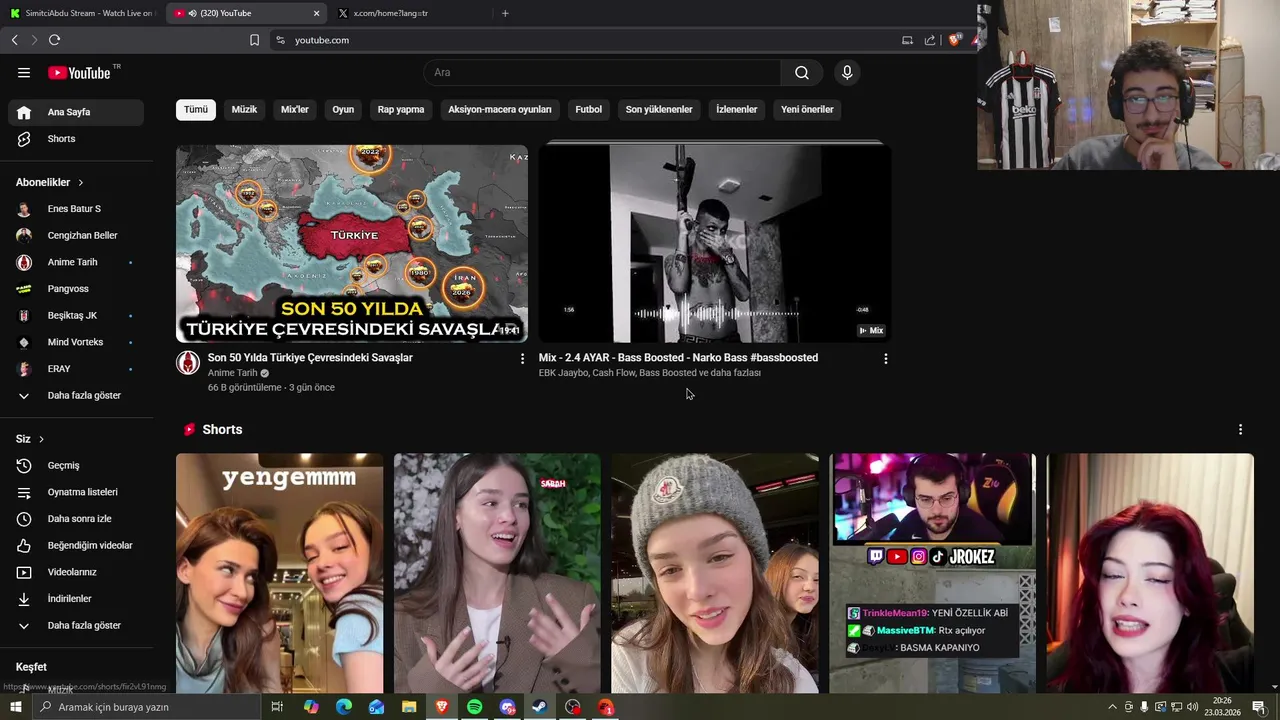
Task: Select the Futbol filter chip
Action: [589, 109]
